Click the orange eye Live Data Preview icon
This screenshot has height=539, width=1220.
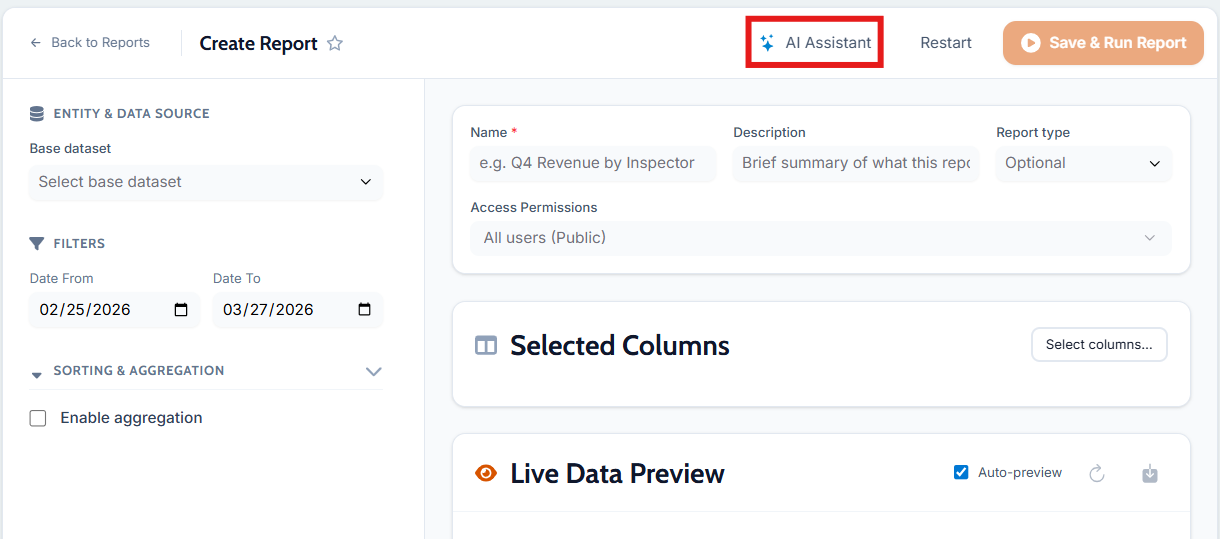point(486,473)
